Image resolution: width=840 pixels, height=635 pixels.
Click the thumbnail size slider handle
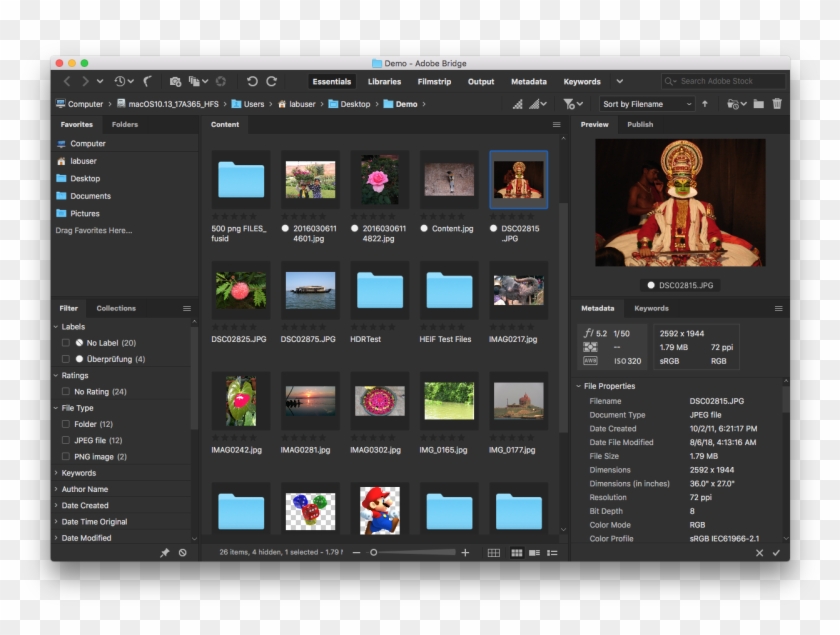tap(374, 551)
